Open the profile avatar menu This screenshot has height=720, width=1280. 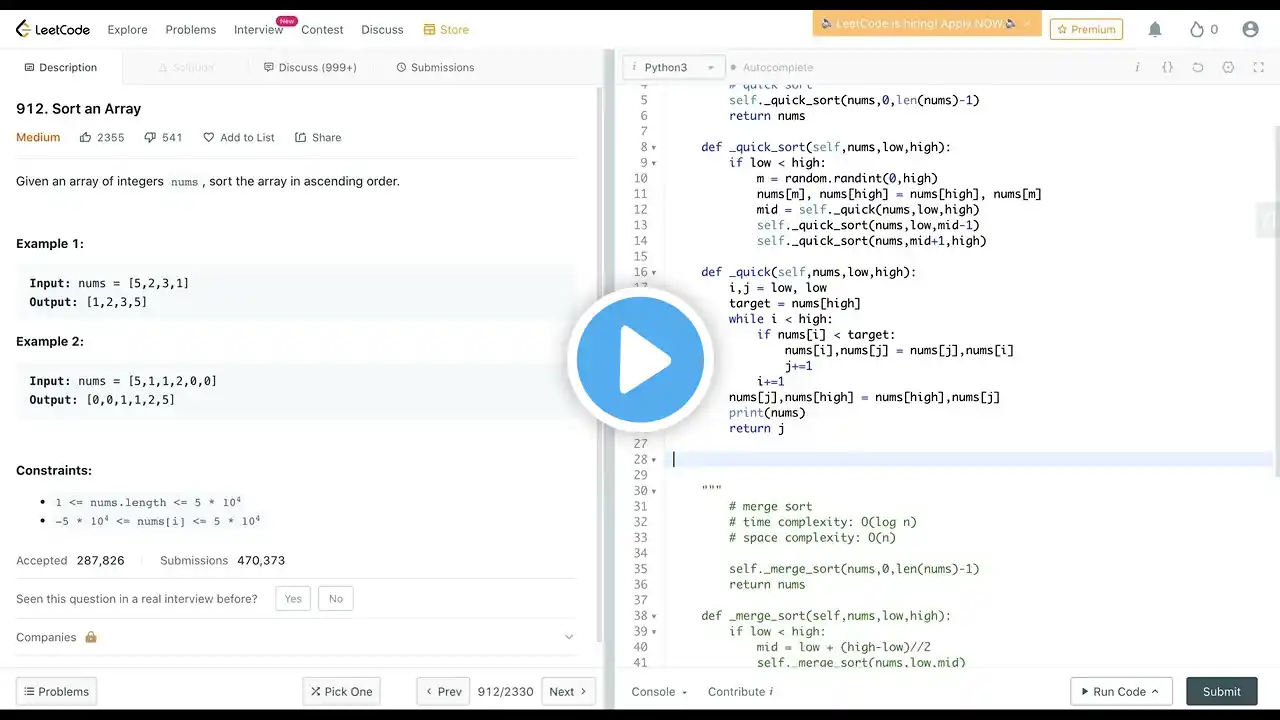click(1250, 29)
